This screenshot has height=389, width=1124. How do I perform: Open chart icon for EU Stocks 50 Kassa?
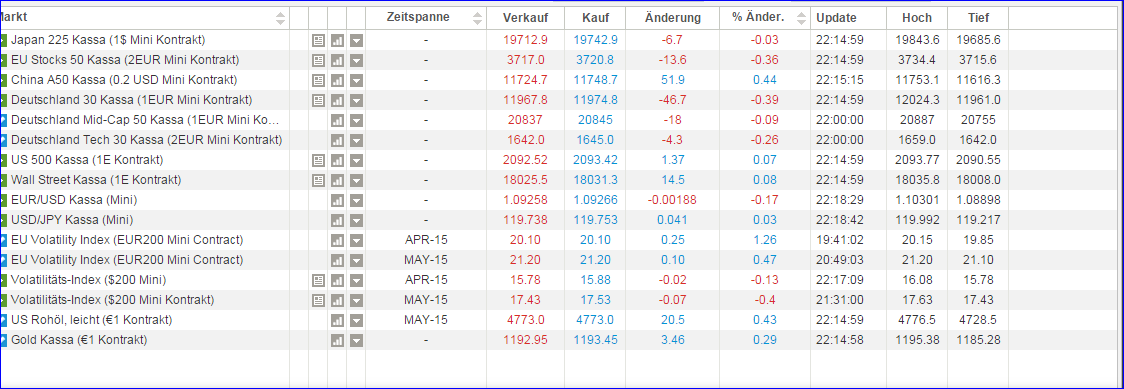(x=338, y=61)
